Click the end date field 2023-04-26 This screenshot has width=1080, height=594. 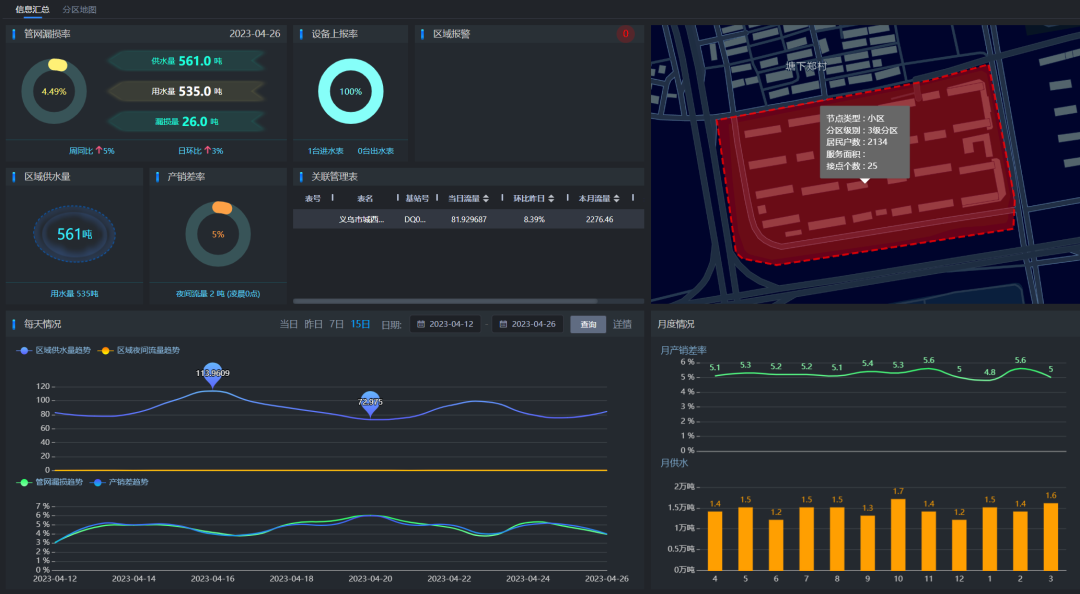[x=535, y=324]
